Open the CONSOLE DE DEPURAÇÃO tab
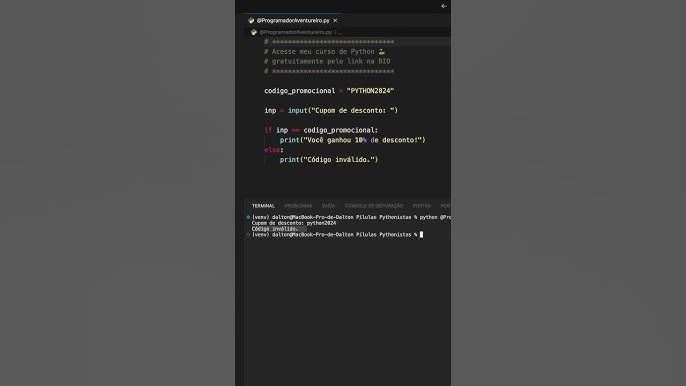Viewport: 686px width, 386px height. 374,206
